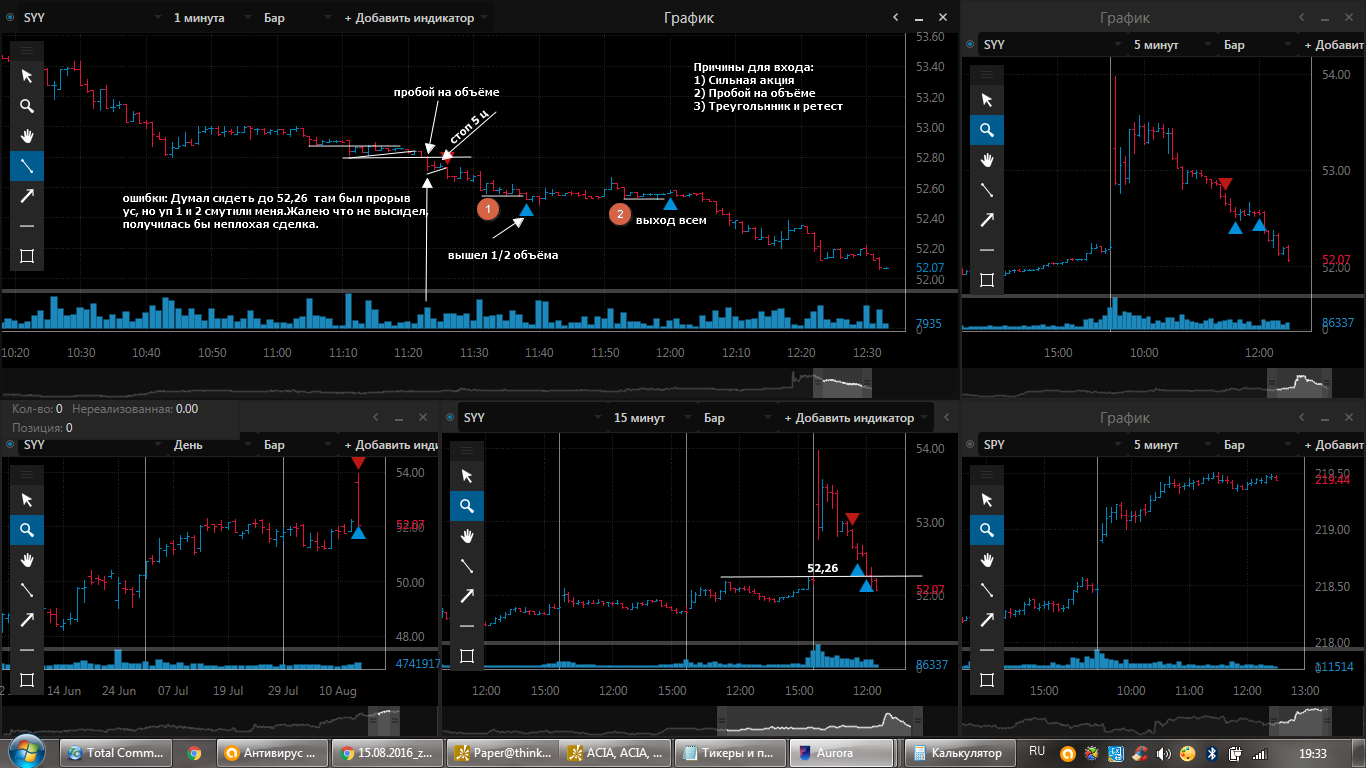
Task: Toggle the link circle beside SYY day chart
Action: pyautogui.click(x=9, y=445)
